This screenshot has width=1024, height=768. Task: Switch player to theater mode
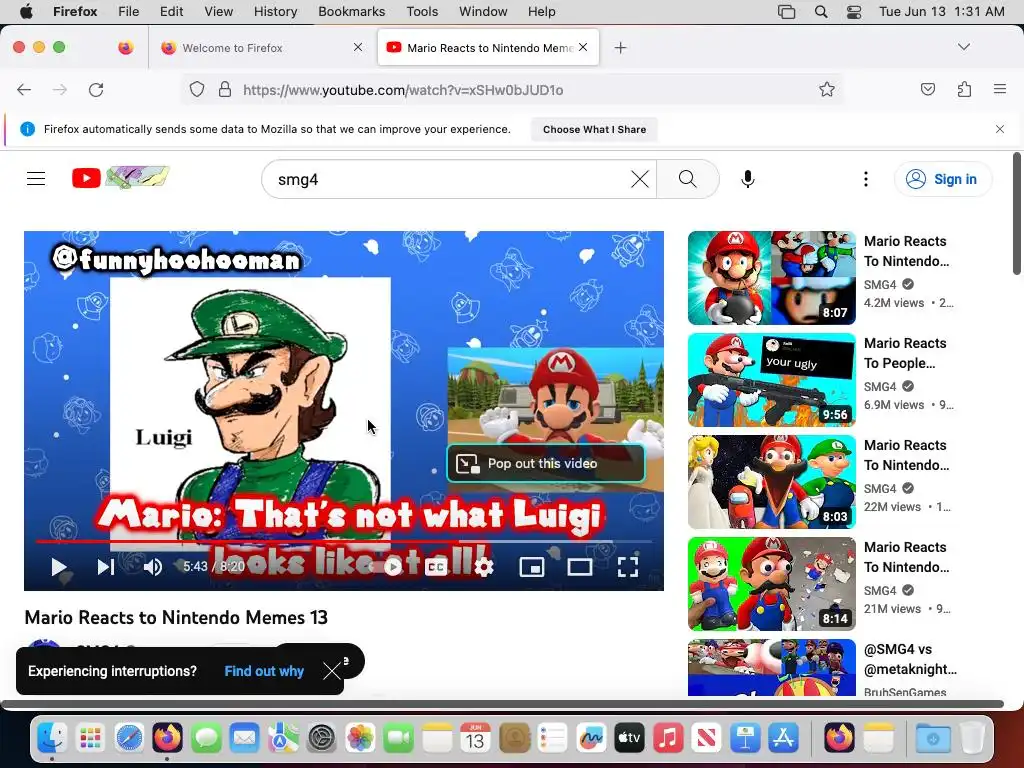pyautogui.click(x=580, y=567)
